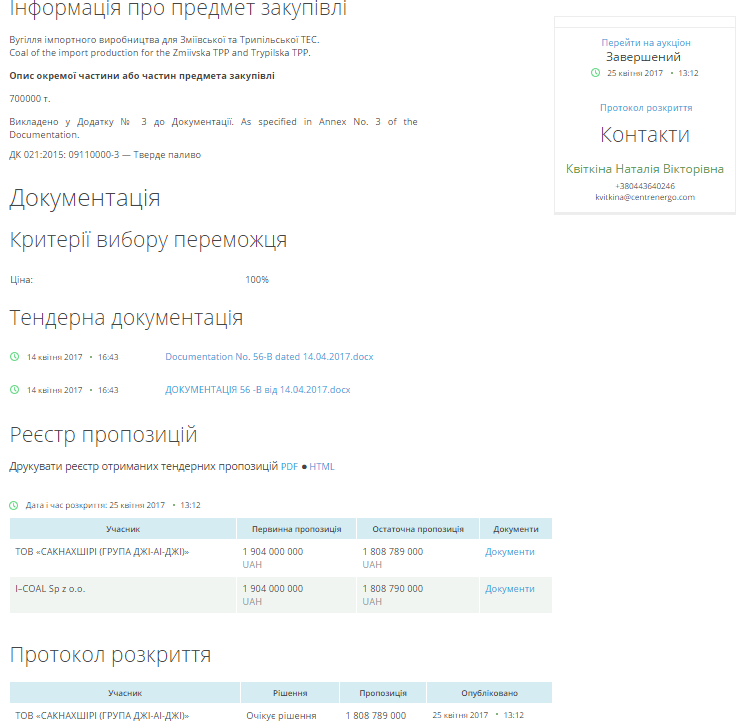Click clock icon by 'Дата і час розкриття'
This screenshot has width=743, height=721.
click(x=14, y=505)
